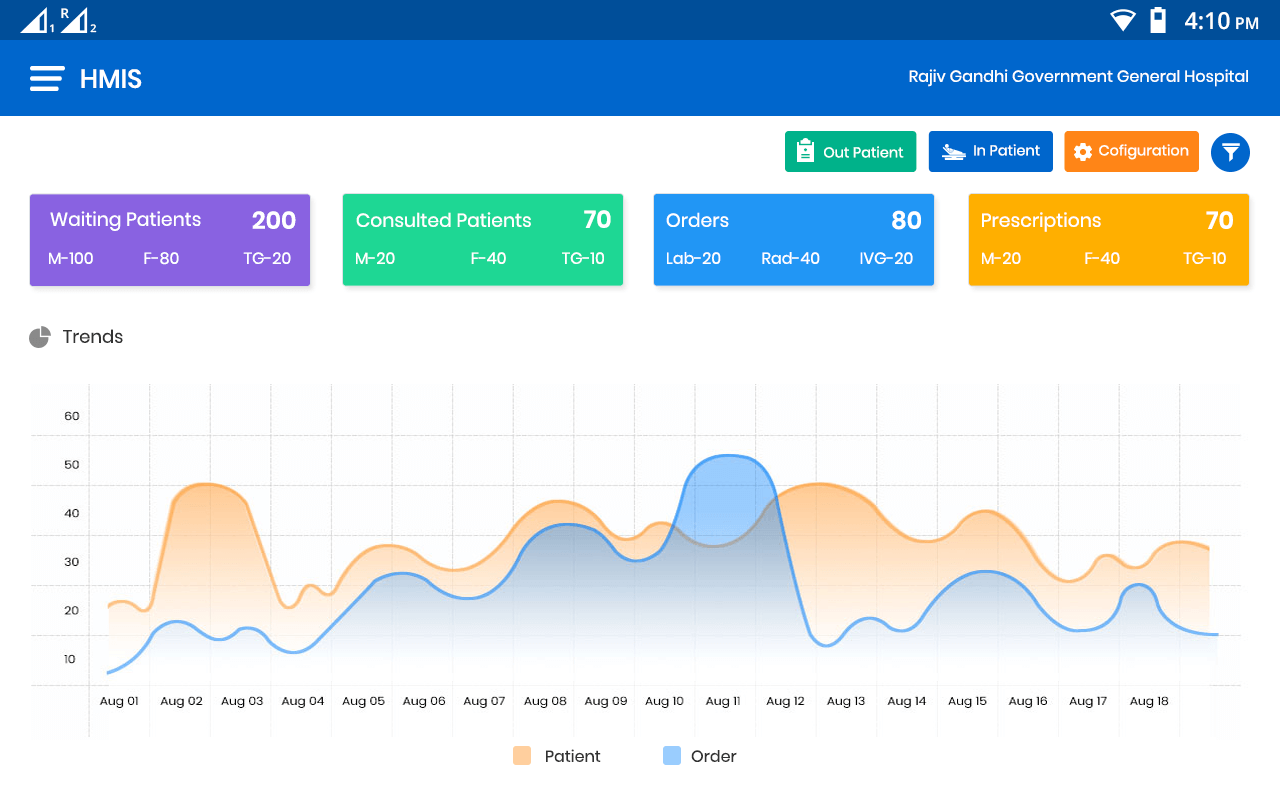
Task: Toggle the Order series in chart legend
Action: point(700,756)
